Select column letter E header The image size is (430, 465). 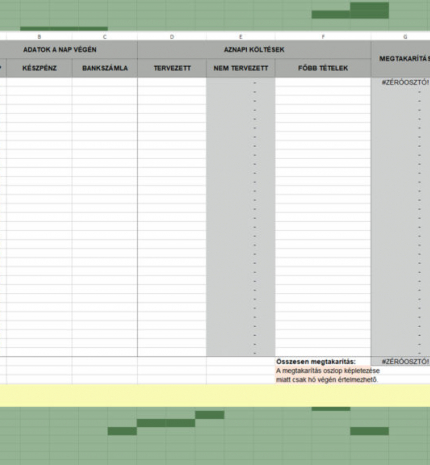click(x=241, y=37)
